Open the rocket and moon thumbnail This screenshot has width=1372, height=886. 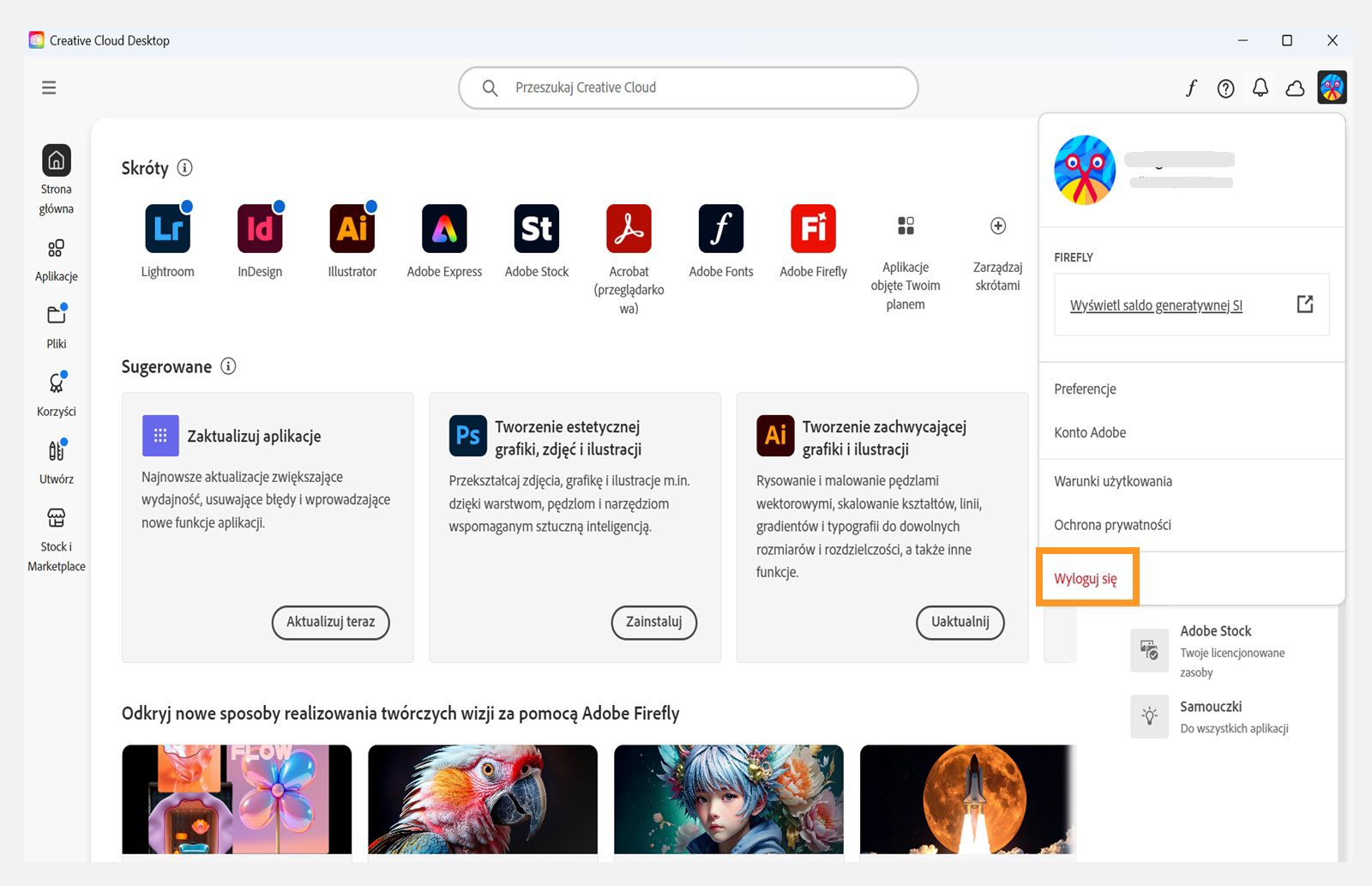(968, 799)
